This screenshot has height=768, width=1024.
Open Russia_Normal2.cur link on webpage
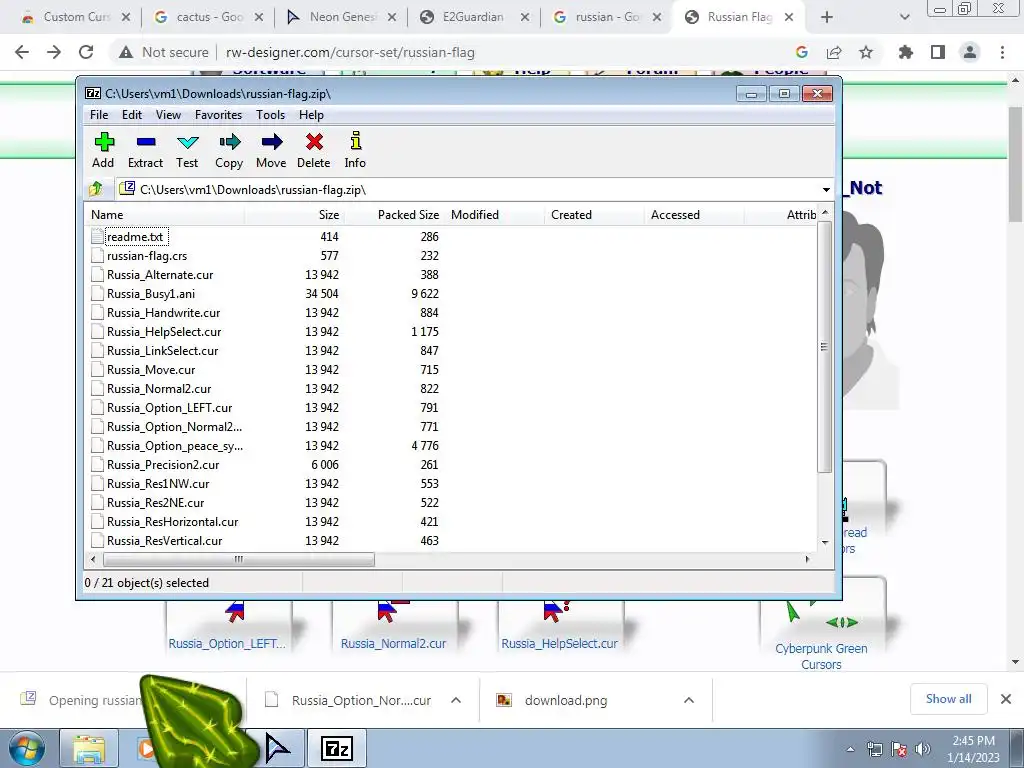[393, 644]
